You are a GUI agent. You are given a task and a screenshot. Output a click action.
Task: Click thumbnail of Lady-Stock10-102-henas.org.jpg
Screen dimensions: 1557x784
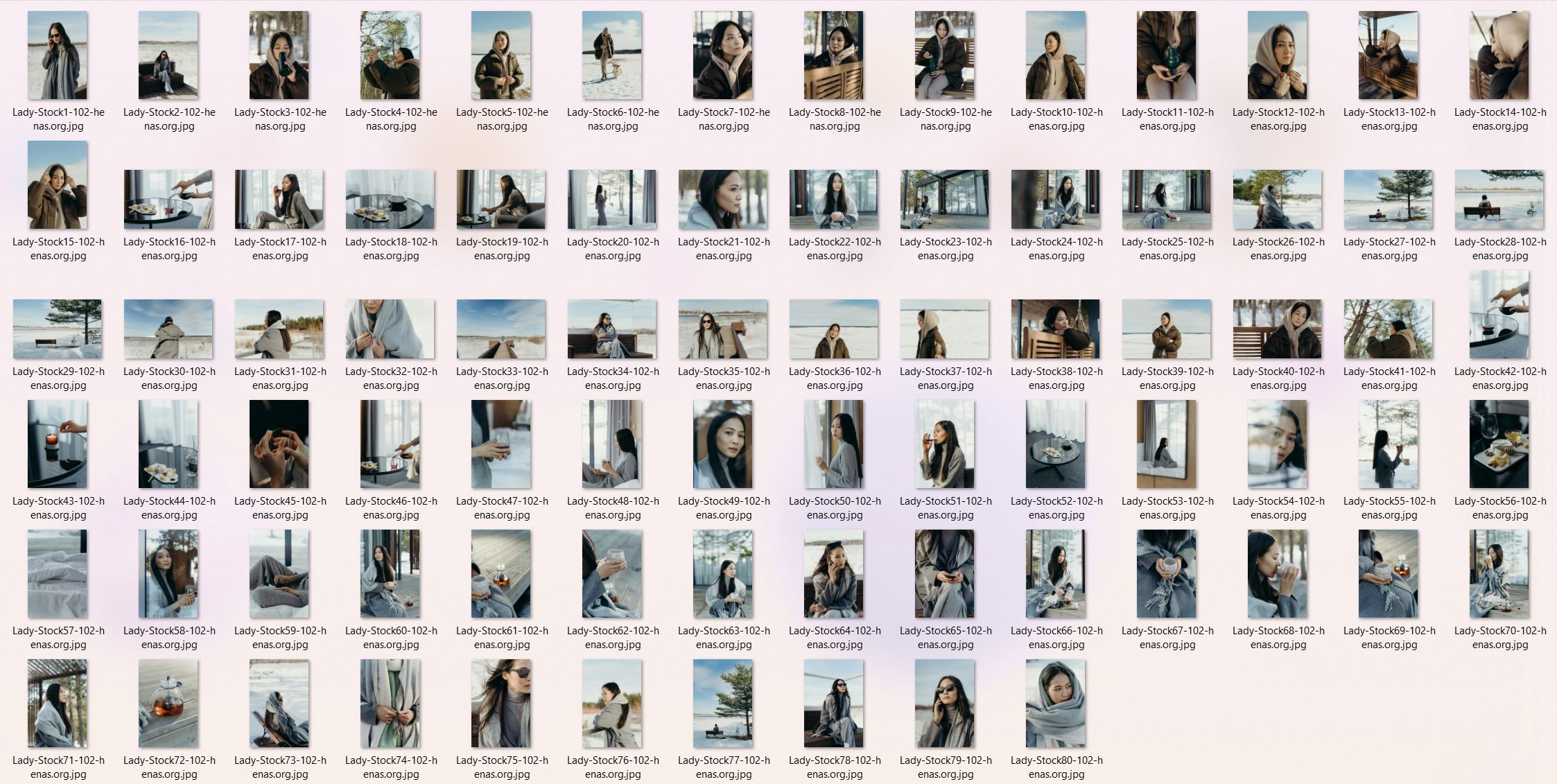1056,55
